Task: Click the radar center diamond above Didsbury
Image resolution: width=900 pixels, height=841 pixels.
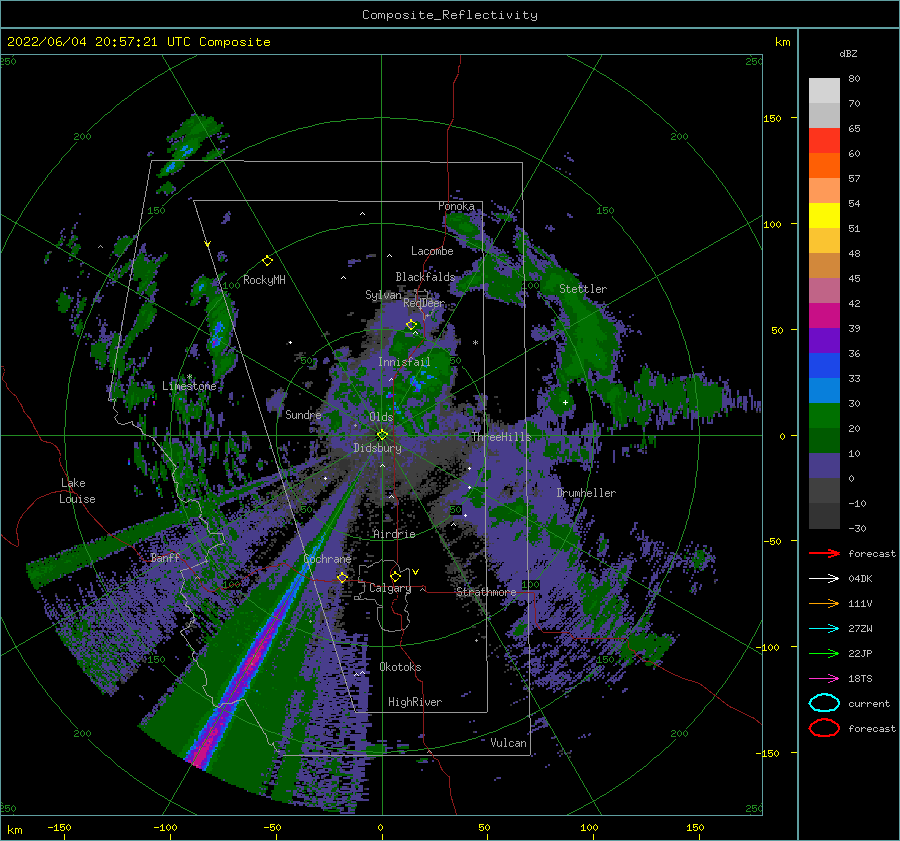Action: pos(382,435)
